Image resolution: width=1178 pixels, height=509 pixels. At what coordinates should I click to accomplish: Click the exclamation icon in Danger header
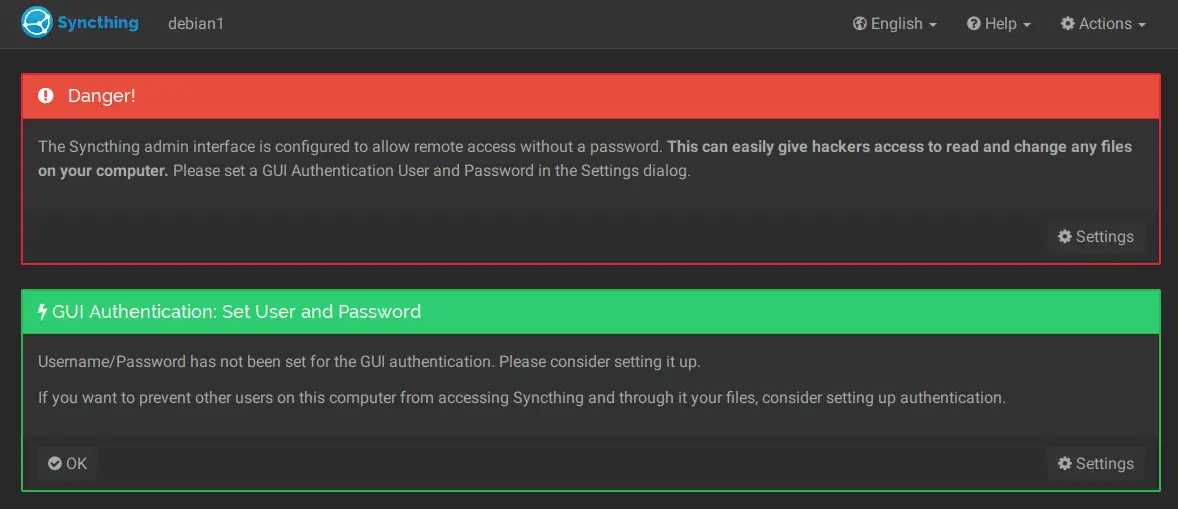coord(47,96)
